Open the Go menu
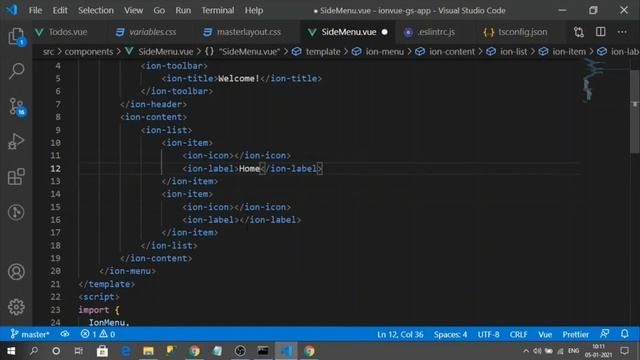The width and height of the screenshot is (640, 360). 159,10
